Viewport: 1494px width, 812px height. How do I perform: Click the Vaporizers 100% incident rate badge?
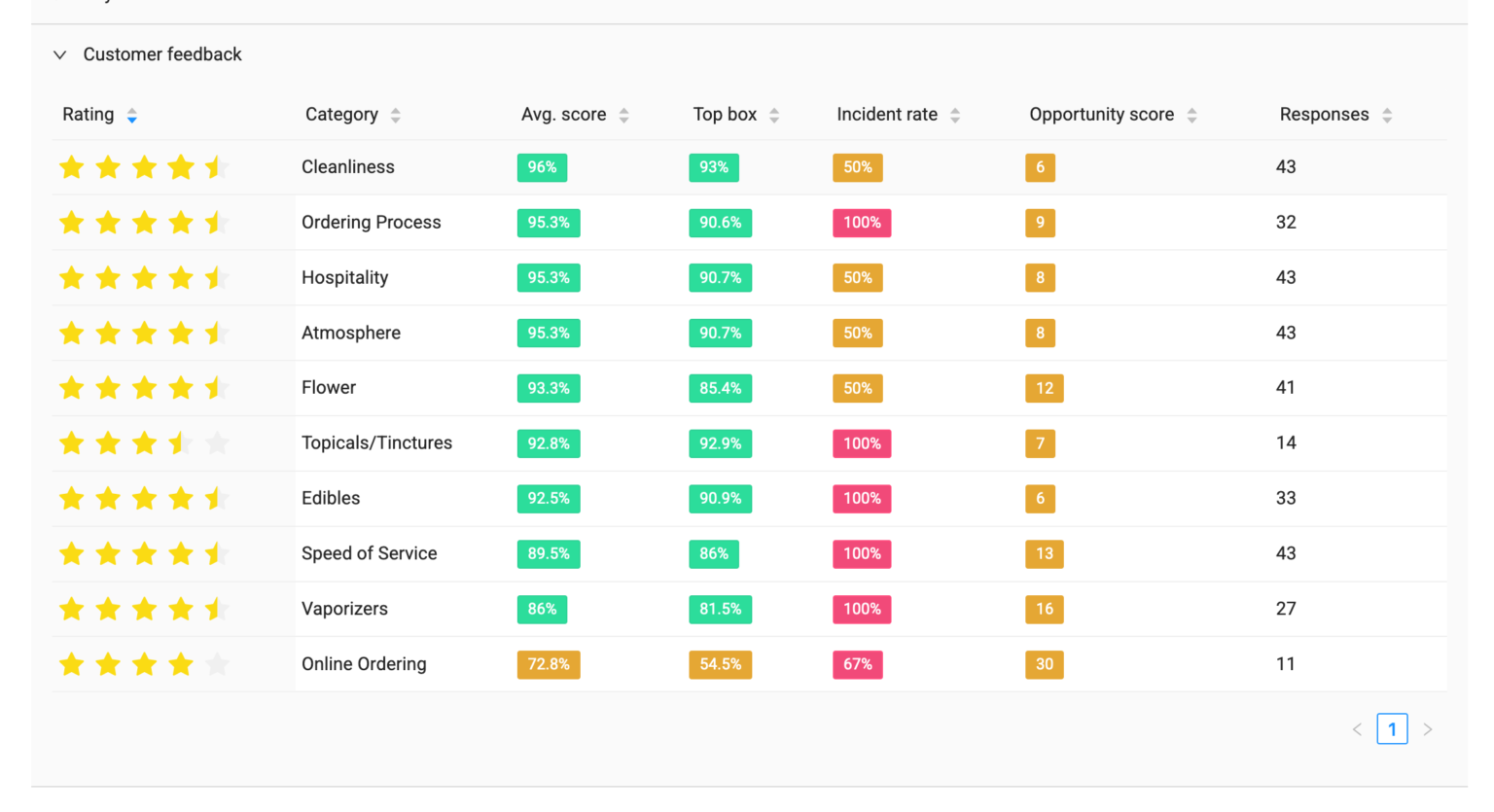pyautogui.click(x=862, y=610)
